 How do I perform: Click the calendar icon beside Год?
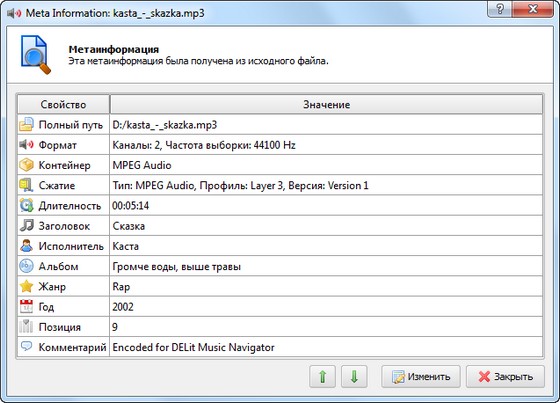point(26,307)
